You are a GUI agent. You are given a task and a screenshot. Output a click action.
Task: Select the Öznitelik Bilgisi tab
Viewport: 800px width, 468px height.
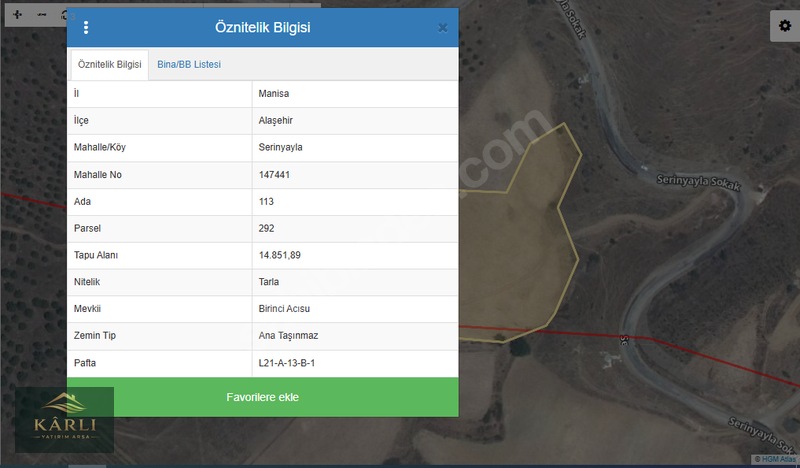[x=109, y=65]
